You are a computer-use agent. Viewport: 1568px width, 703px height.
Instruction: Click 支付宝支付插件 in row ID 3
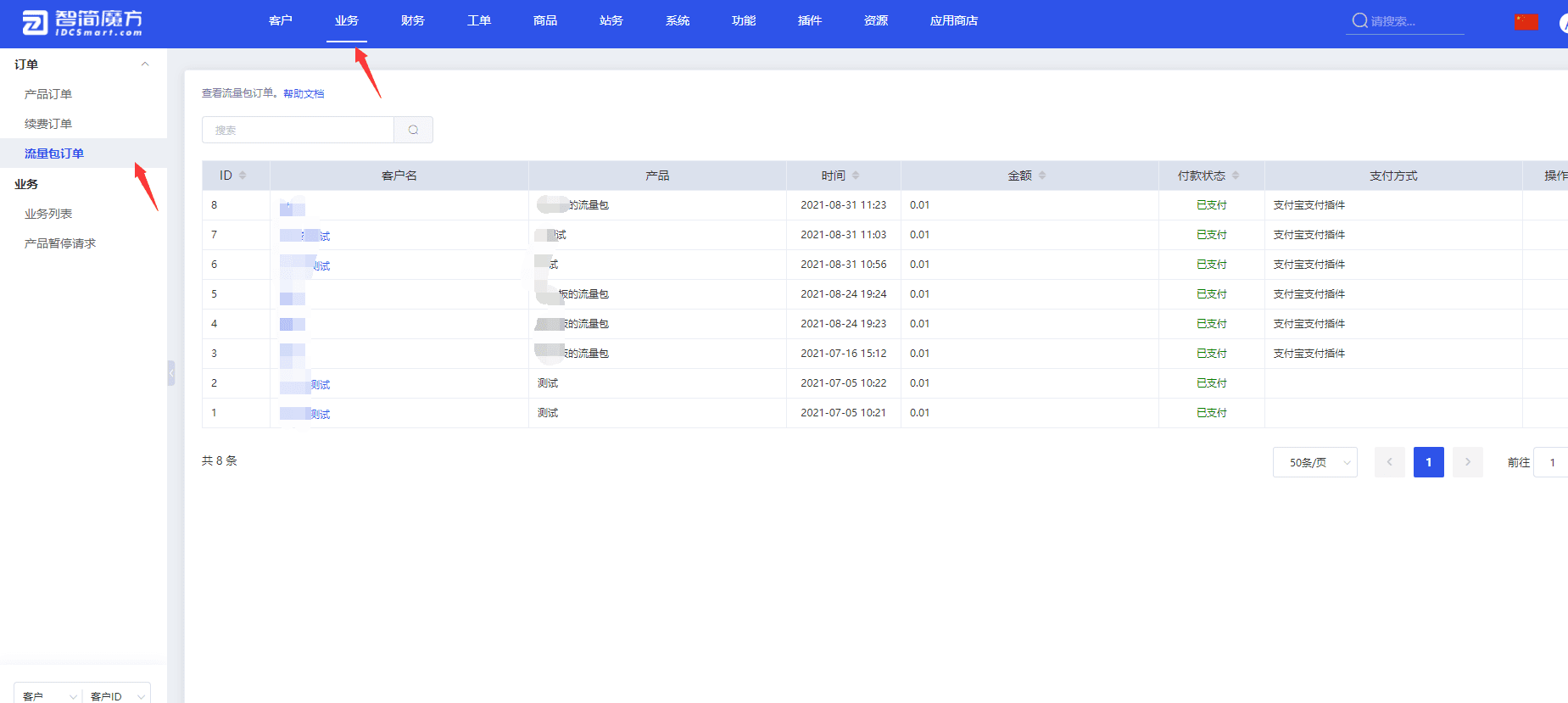[1309, 354]
